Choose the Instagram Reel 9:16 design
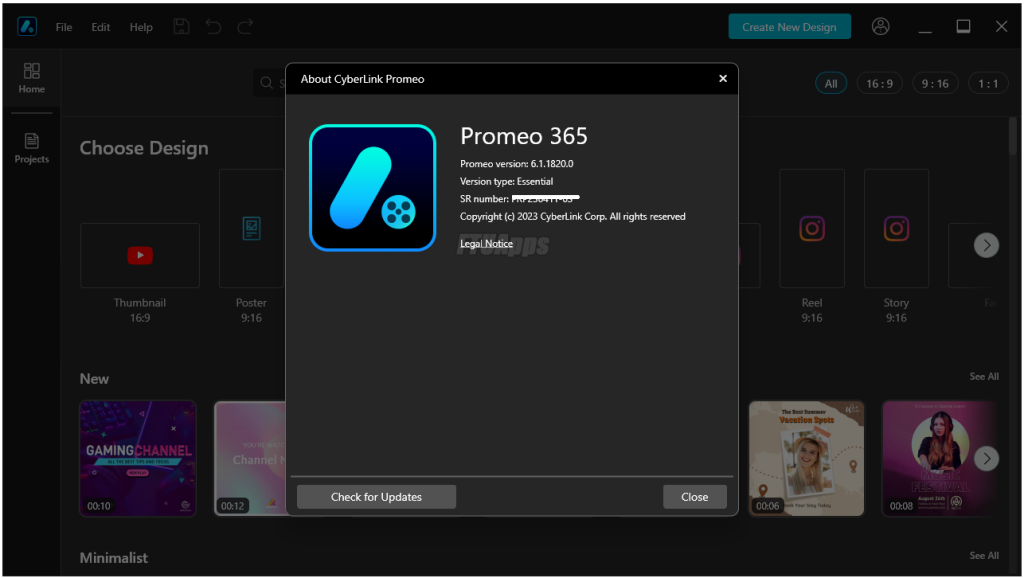Screen dimensions: 1024x578 812,229
